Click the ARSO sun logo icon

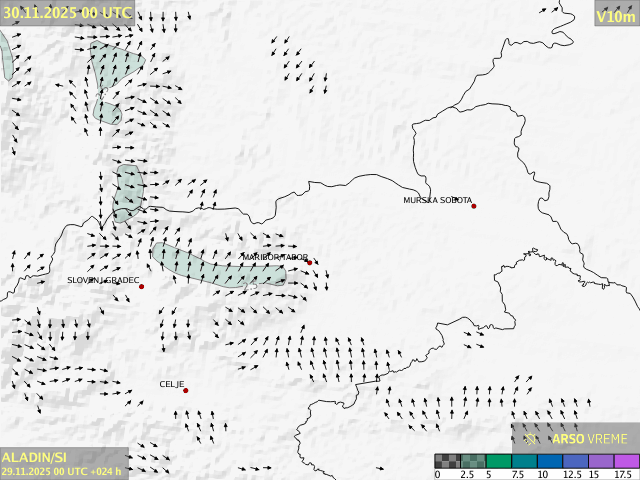coord(532,438)
